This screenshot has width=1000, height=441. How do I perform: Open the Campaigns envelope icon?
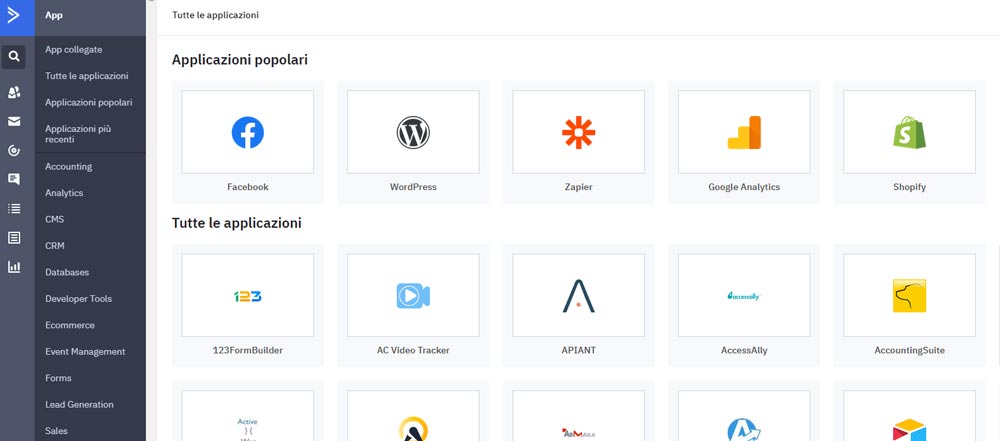(14, 121)
